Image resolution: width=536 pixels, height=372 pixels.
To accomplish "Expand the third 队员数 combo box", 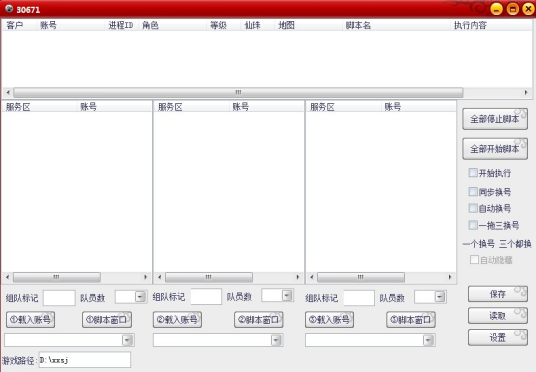I will 440,297.
